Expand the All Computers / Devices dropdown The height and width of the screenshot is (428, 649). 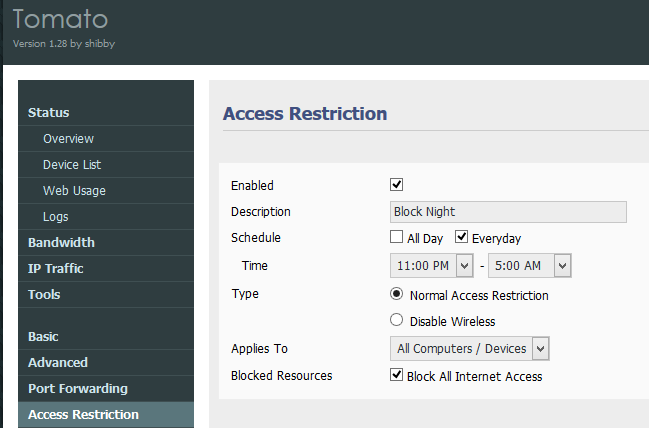click(470, 349)
